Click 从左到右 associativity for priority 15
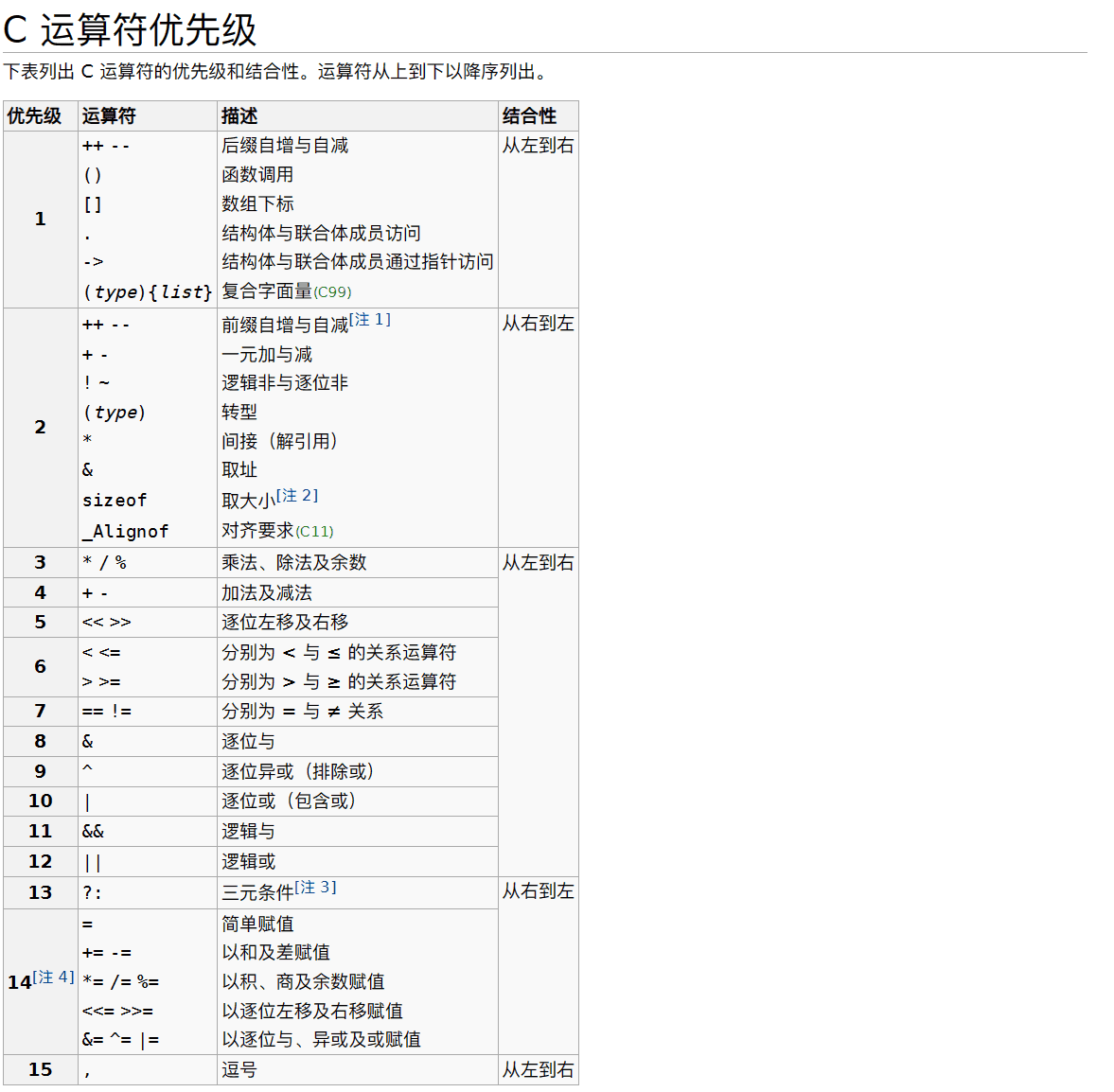Viewport: 1114px width, 1092px height. 538,1070
